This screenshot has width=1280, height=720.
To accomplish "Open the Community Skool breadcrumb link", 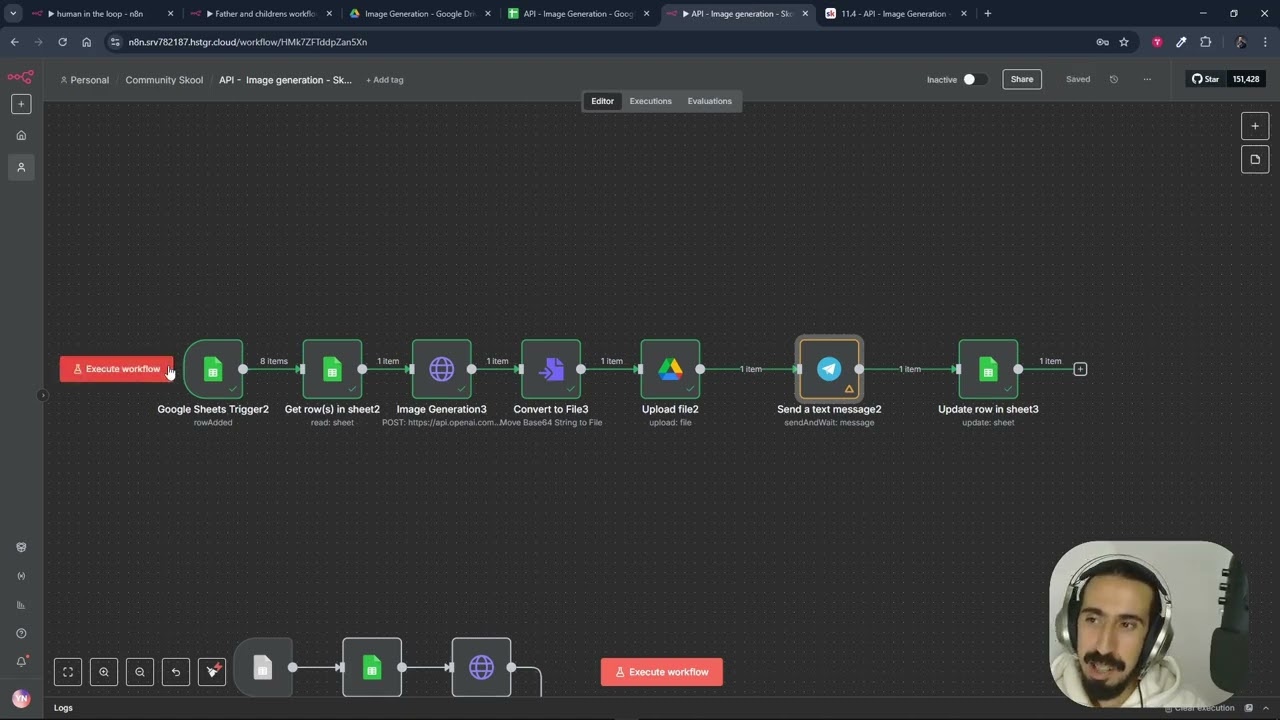I will tap(164, 80).
